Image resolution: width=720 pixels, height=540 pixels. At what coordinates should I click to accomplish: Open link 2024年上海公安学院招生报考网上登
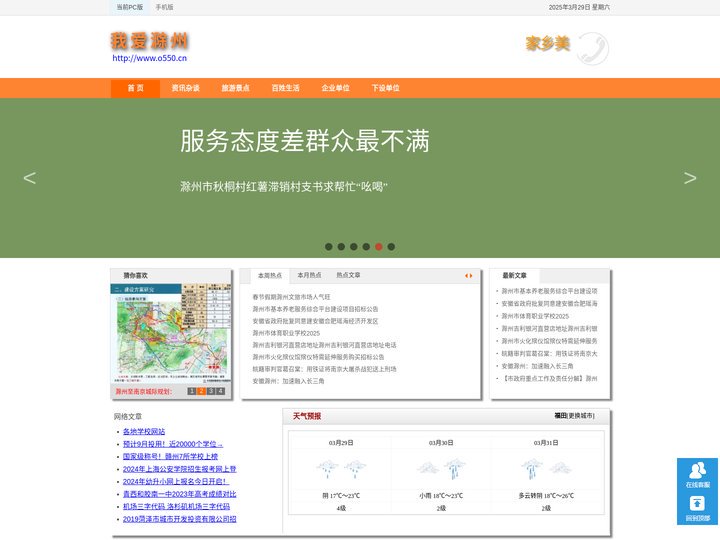pyautogui.click(x=180, y=469)
